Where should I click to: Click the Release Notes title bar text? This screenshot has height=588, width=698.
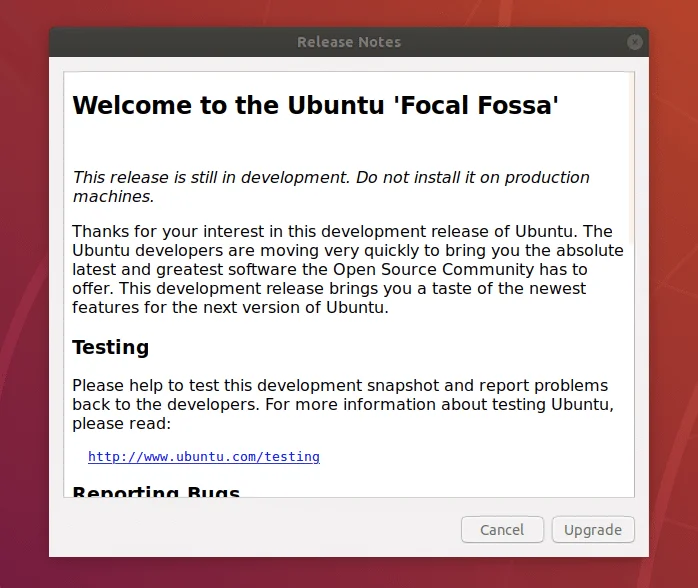click(349, 42)
